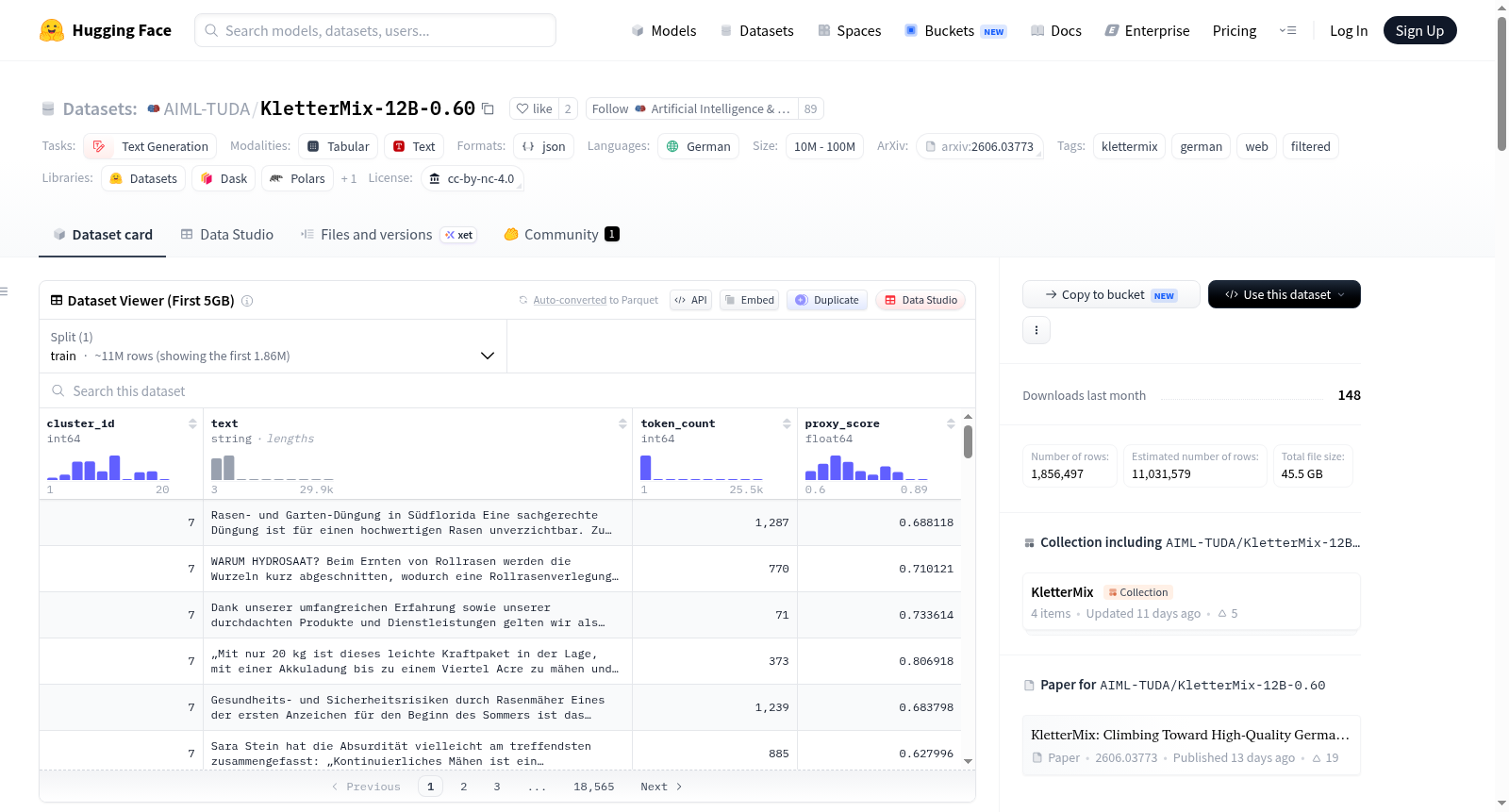Open the Enterprise menu item
The width and height of the screenshot is (1509, 812).
coord(1147,31)
